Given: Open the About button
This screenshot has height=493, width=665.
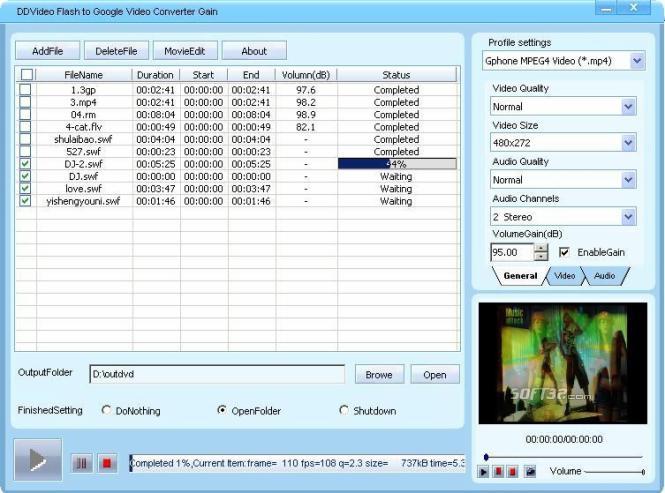Looking at the screenshot, I should 254,51.
